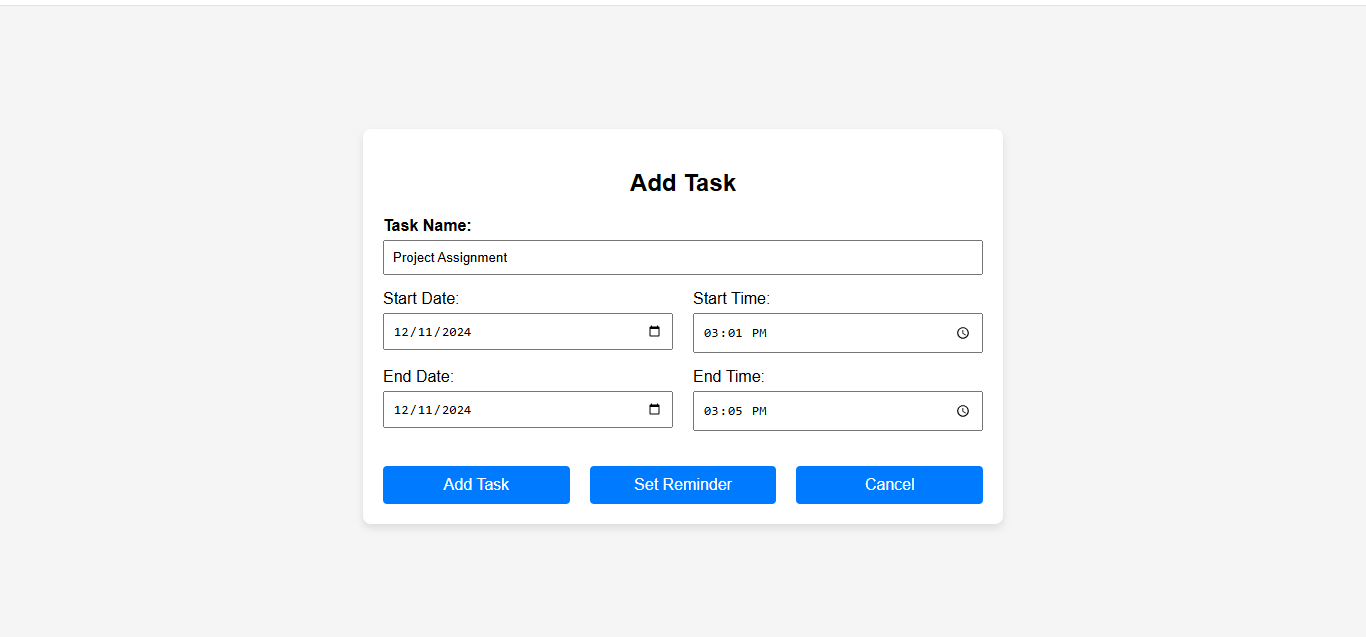Click the End Time clock icon

(963, 411)
